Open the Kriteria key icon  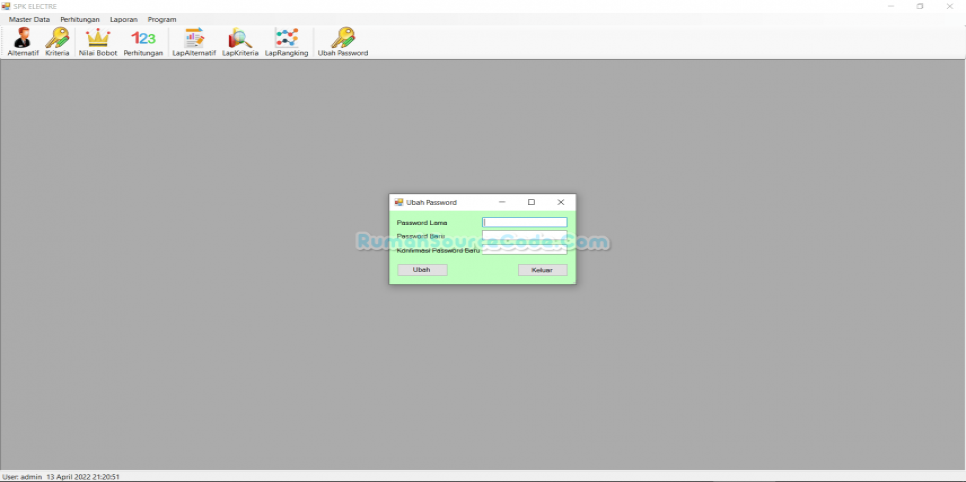pyautogui.click(x=57, y=42)
